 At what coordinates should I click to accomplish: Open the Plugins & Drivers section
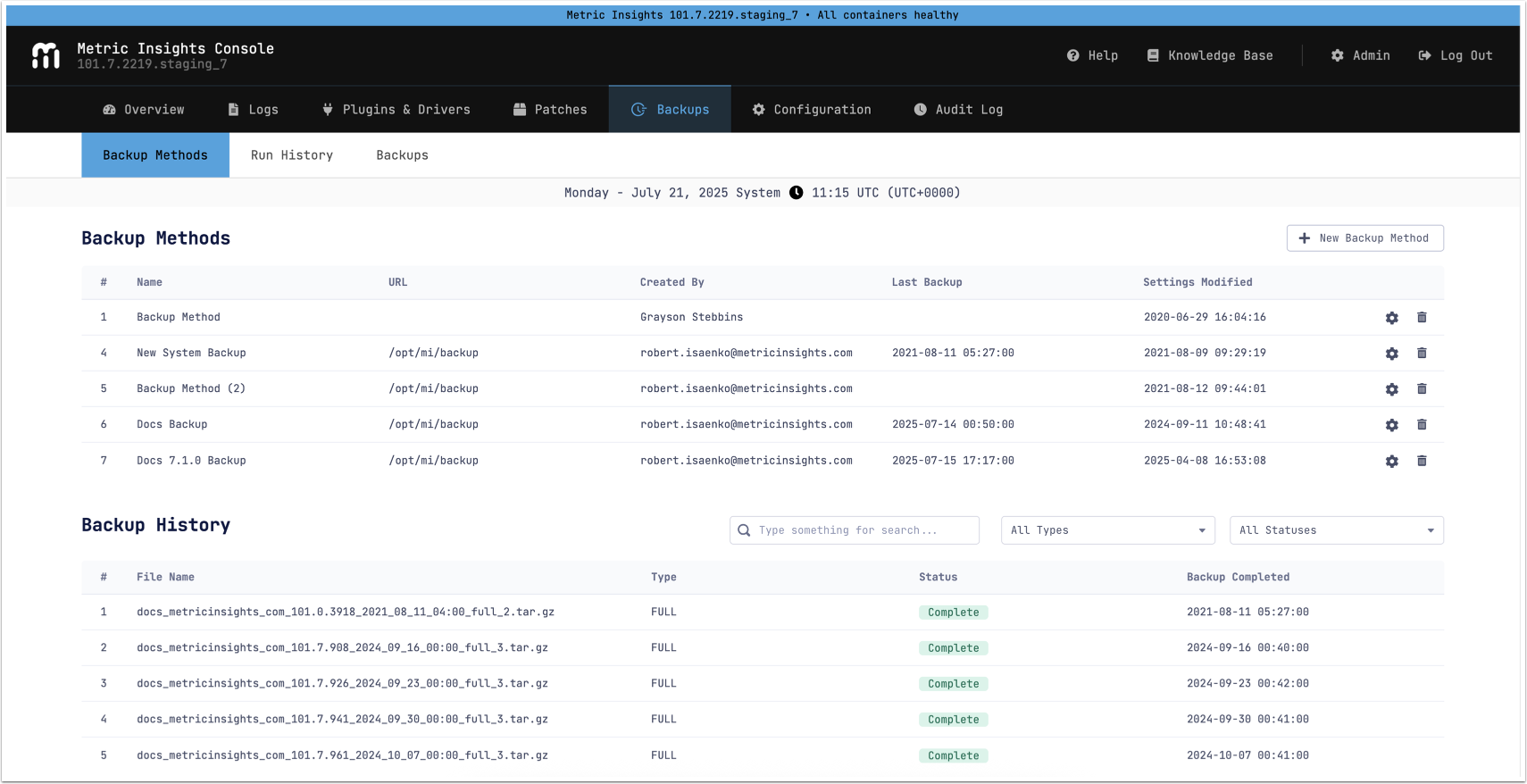[396, 110]
